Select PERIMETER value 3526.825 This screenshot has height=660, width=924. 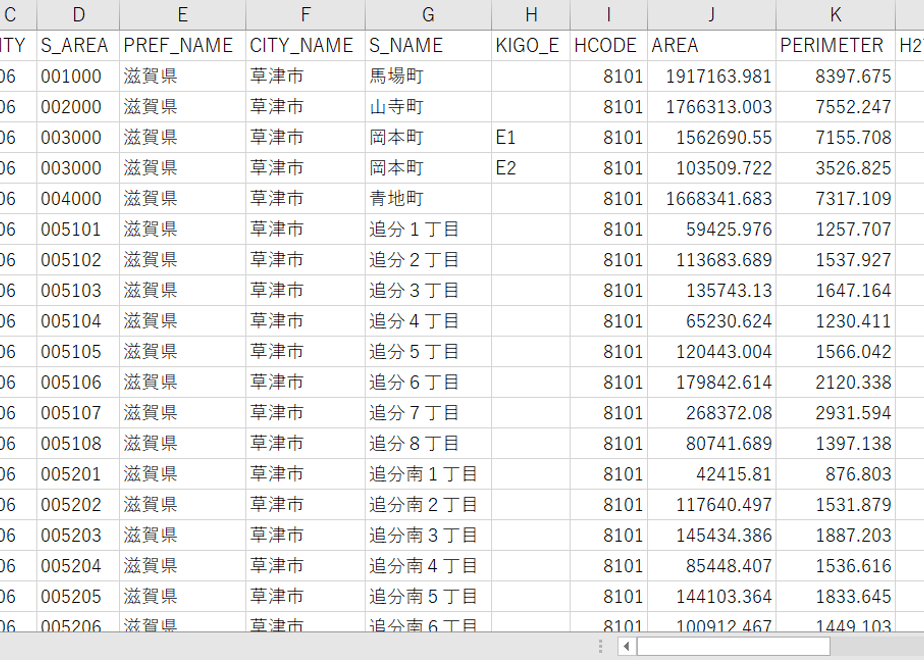tap(836, 168)
